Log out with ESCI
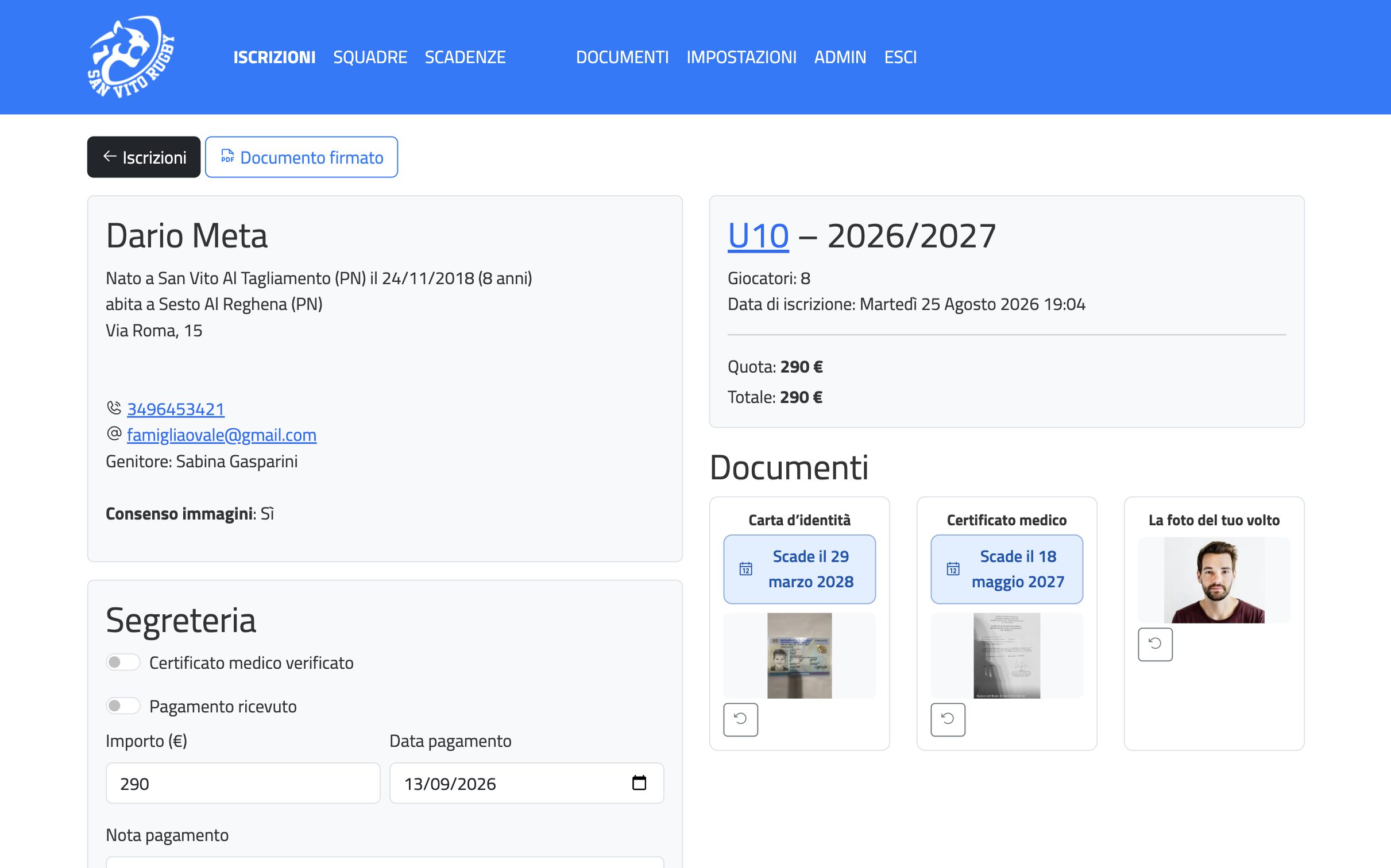This screenshot has height=868, width=1391. click(900, 57)
